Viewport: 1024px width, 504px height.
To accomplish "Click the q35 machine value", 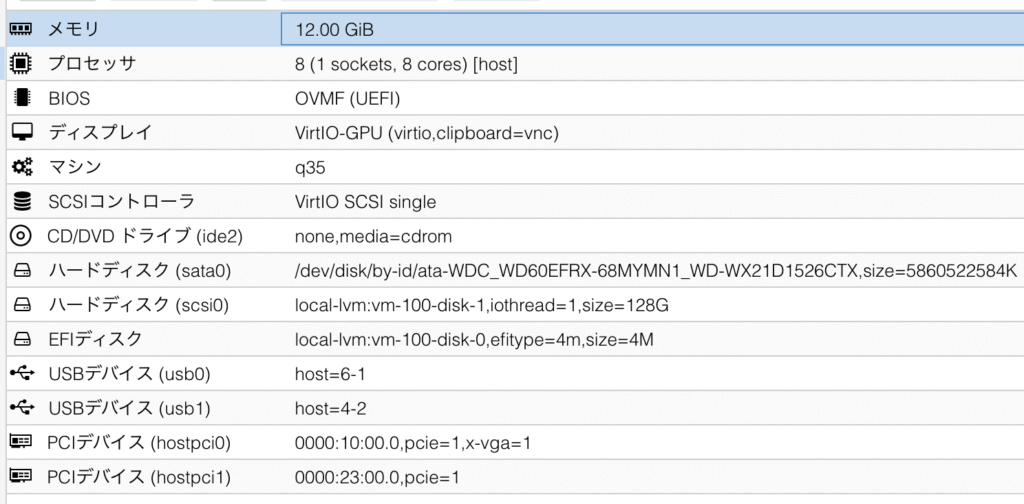I will click(x=310, y=167).
